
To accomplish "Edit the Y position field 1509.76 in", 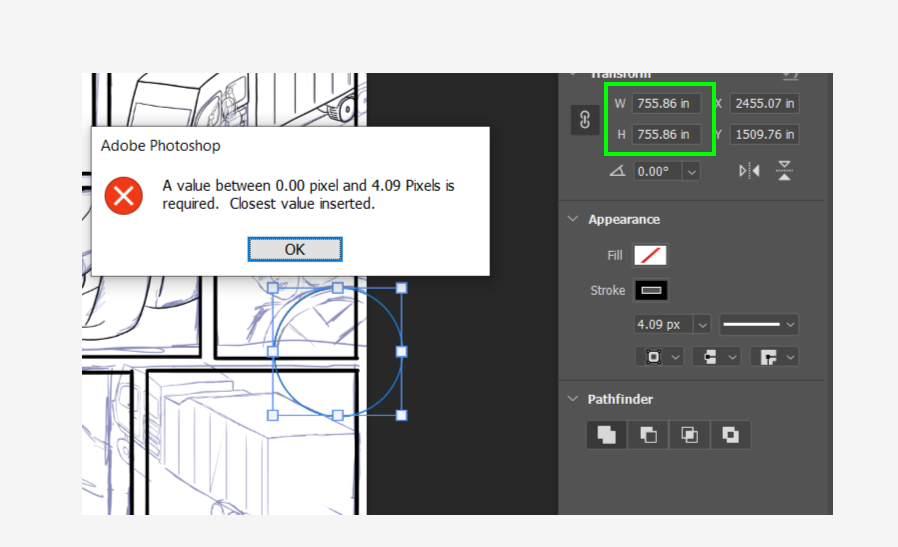I will click(x=764, y=135).
